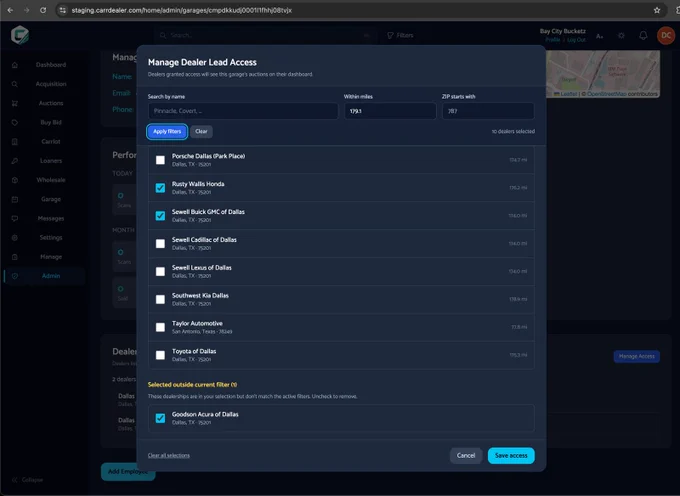This screenshot has height=496, width=680.
Task: Open the Messages menu item
Action: point(51,219)
